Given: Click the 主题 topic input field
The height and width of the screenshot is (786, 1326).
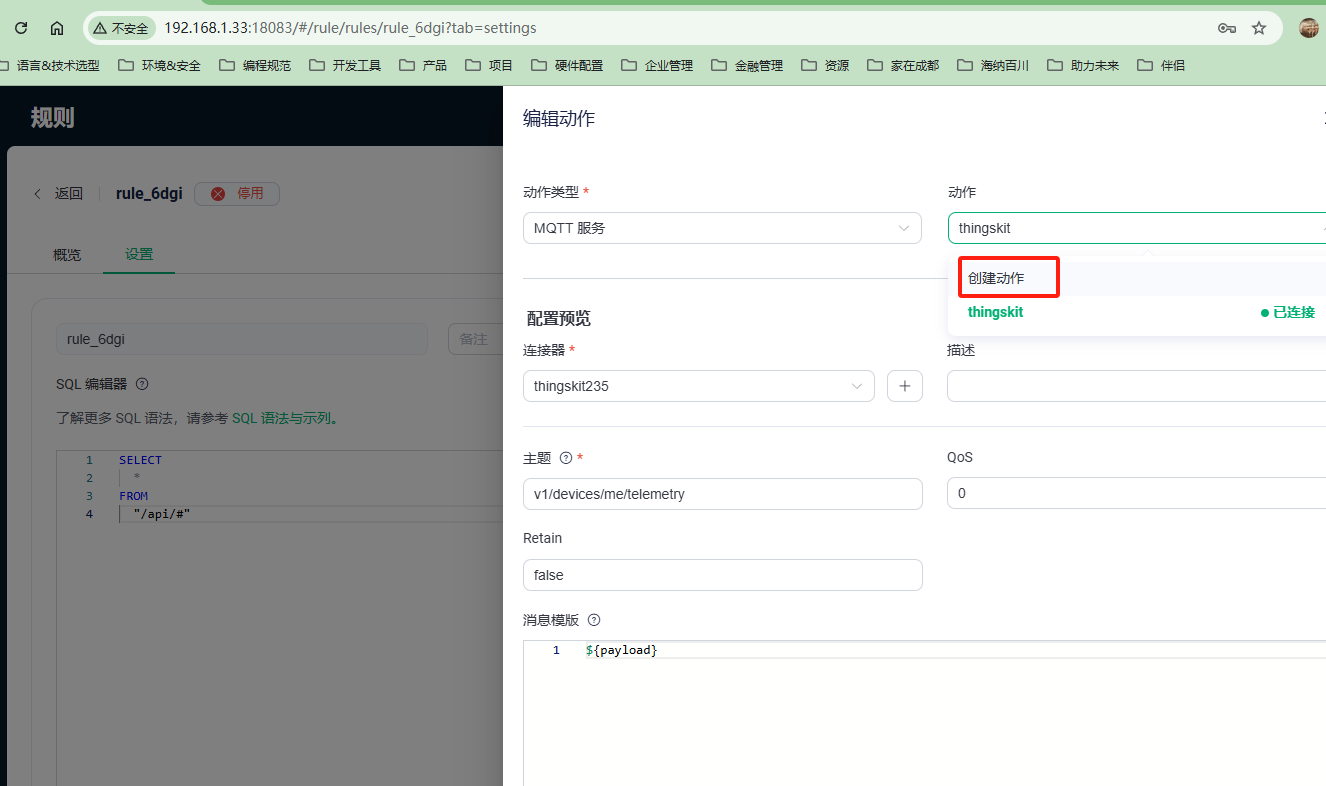Looking at the screenshot, I should (x=721, y=493).
